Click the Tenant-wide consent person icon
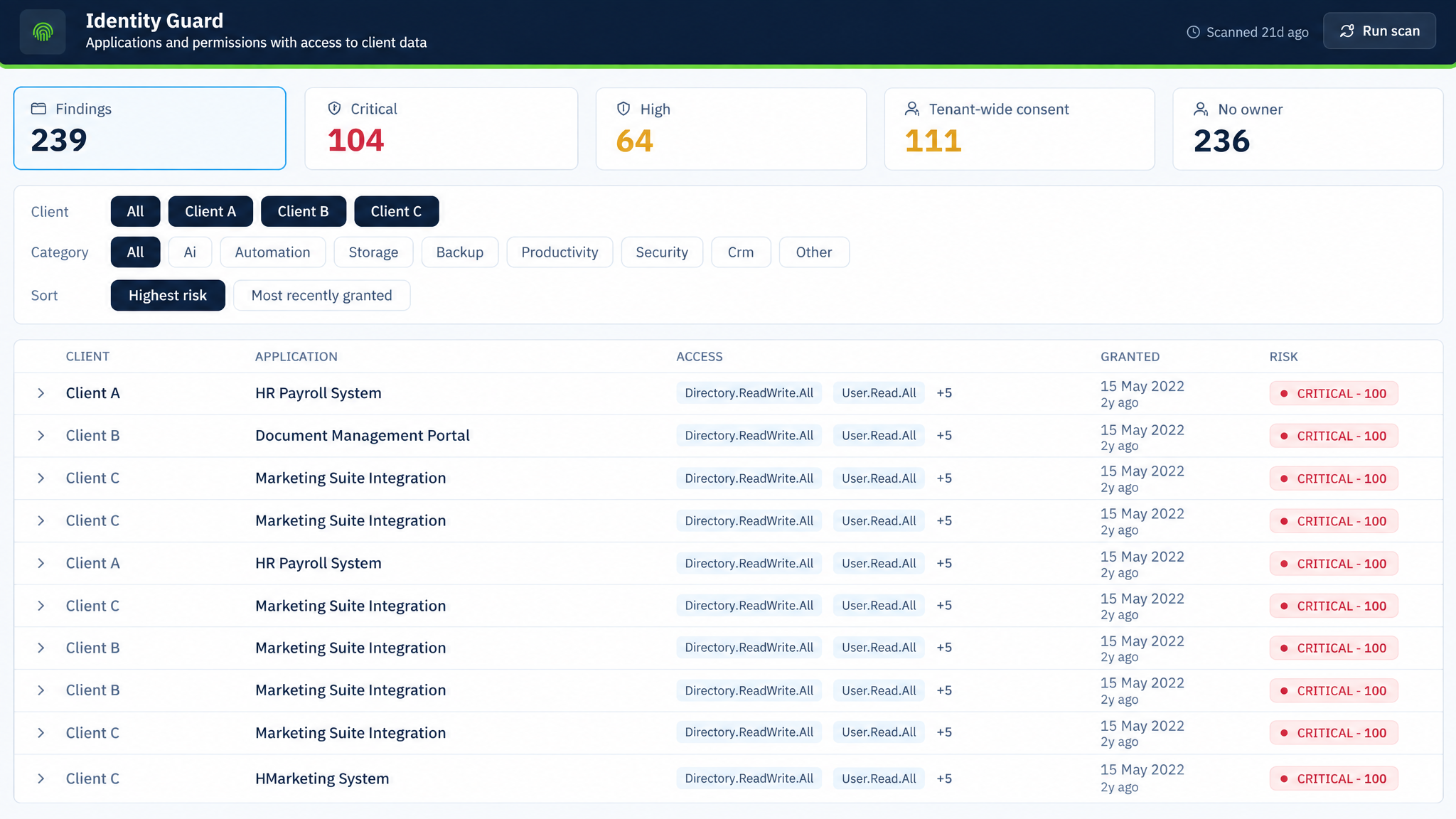Viewport: 1456px width, 819px height. pos(911,109)
